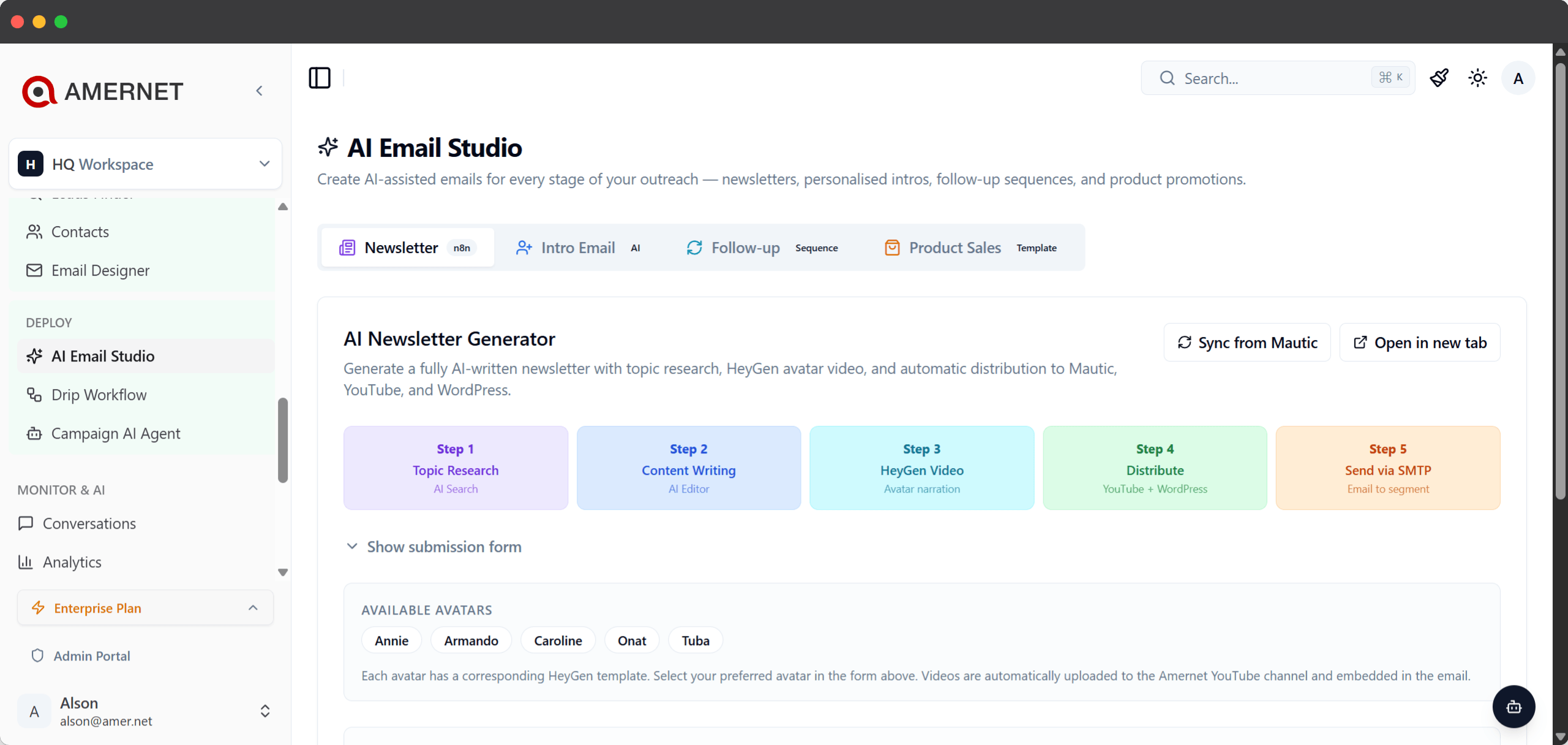Click the Follow-up refresh arrows icon

pos(694,248)
